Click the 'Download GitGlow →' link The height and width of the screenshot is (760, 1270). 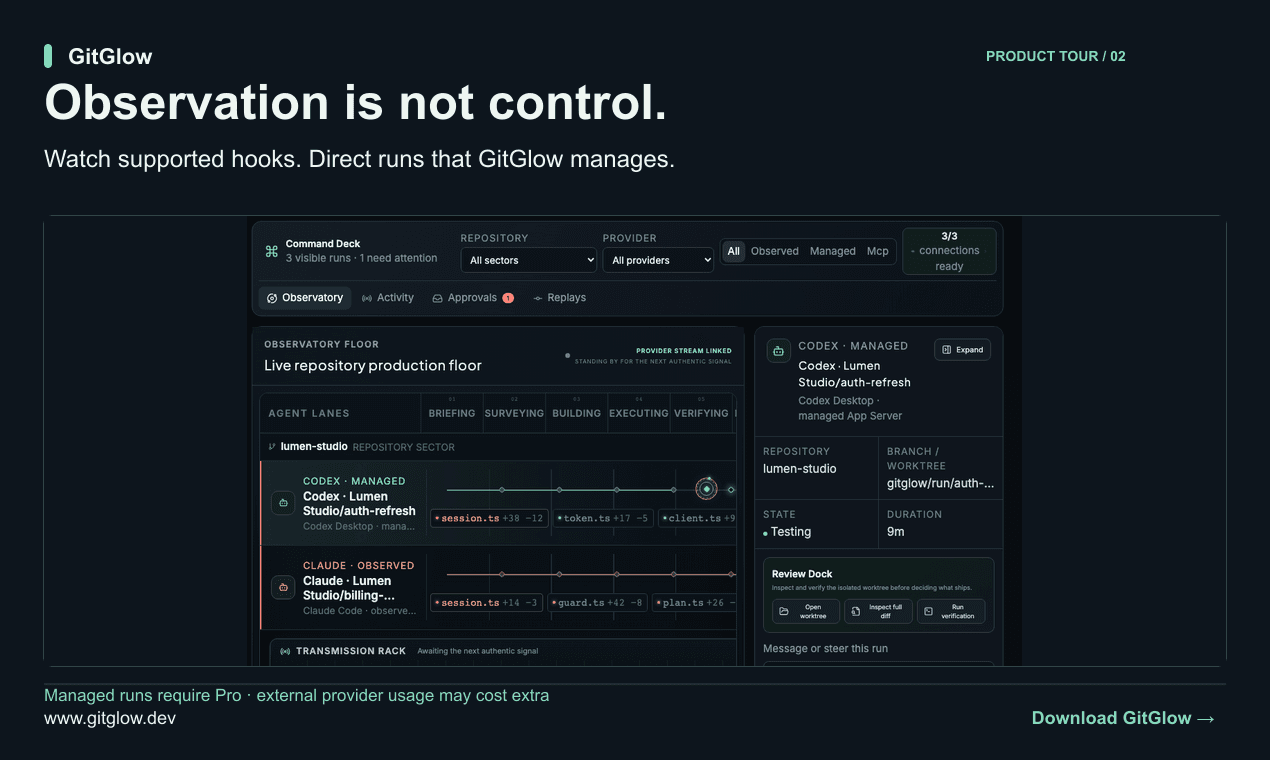pos(1123,718)
